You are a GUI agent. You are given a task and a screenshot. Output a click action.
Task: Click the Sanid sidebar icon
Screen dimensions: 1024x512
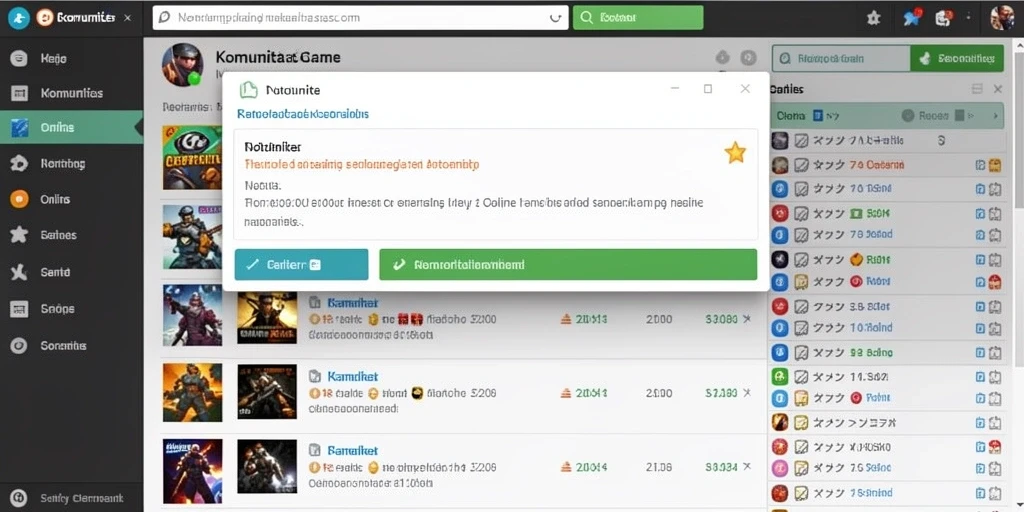pos(19,272)
